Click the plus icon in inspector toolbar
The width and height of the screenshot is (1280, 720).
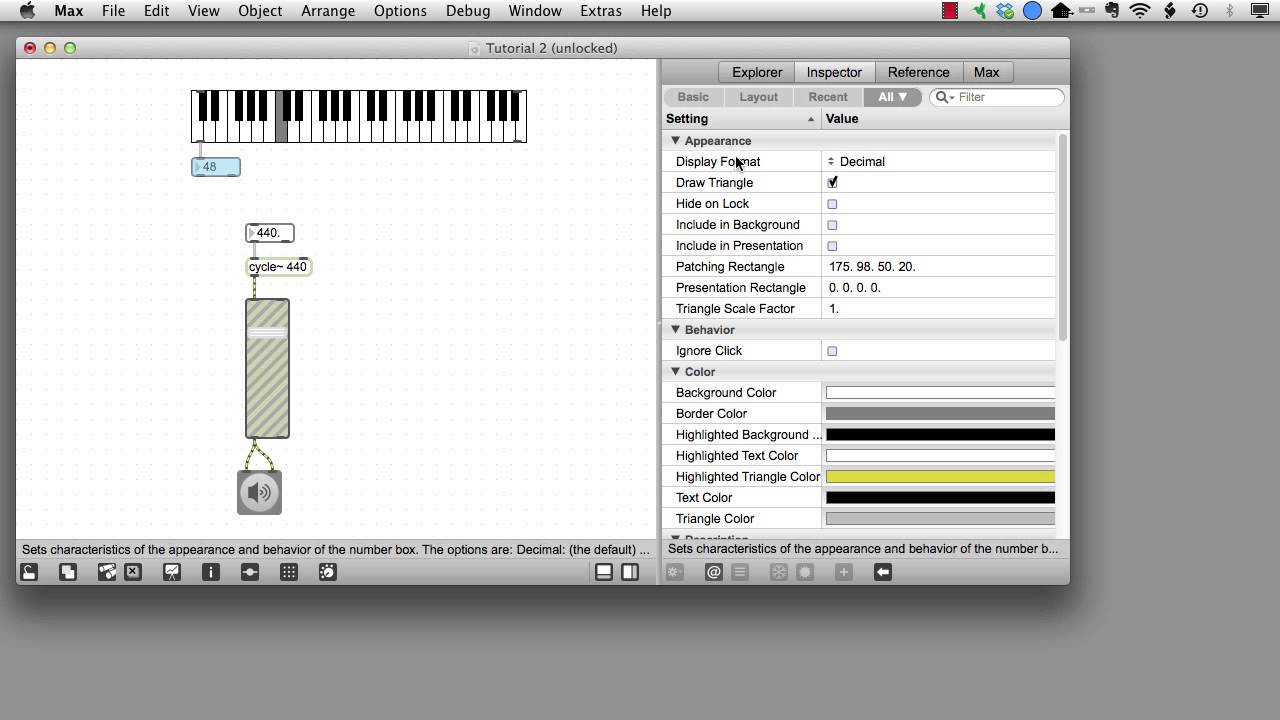(844, 572)
